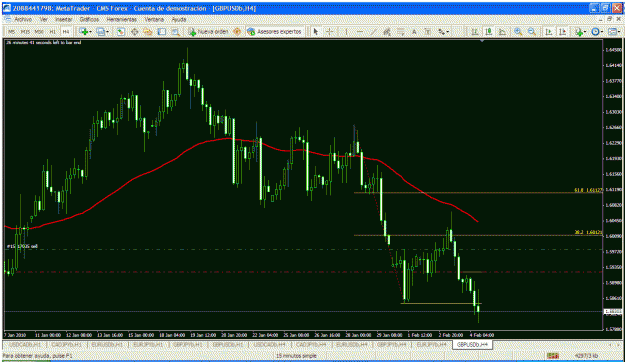Restore the inner chart window button
This screenshot has width=625, height=362.
[x=609, y=19]
